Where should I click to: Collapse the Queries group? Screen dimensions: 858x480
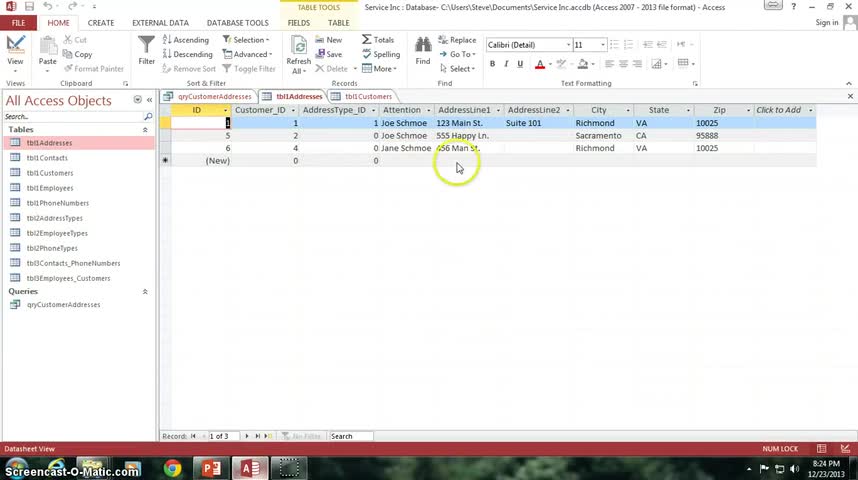145,292
